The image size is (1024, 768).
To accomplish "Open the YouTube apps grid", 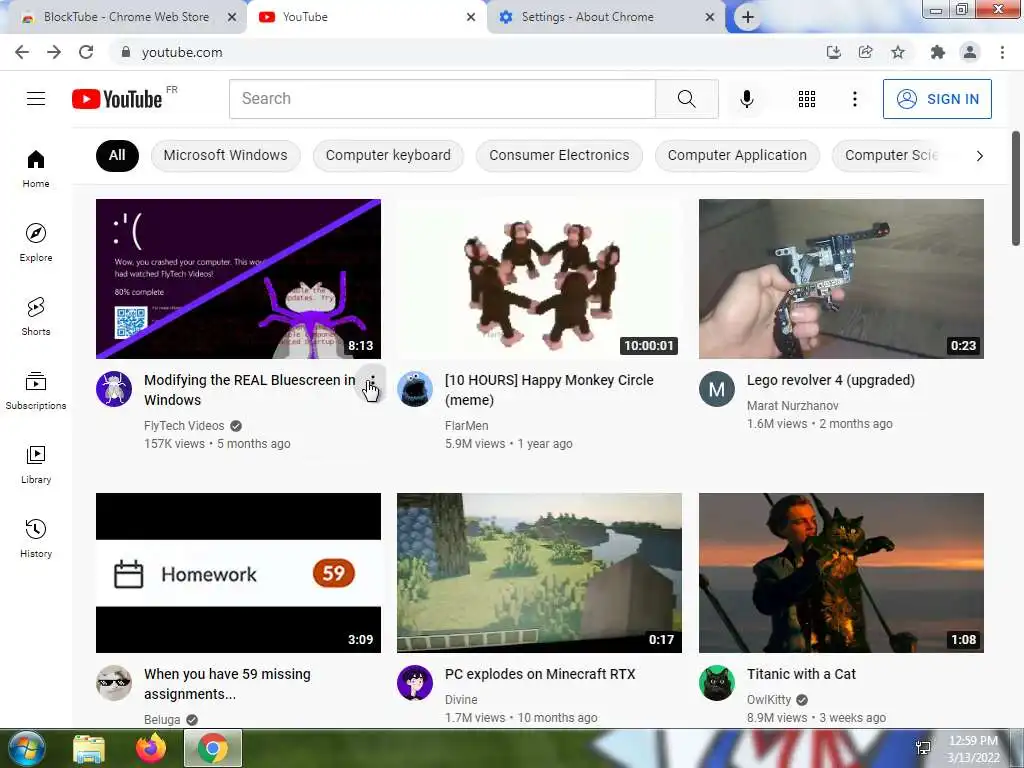I will click(x=807, y=99).
